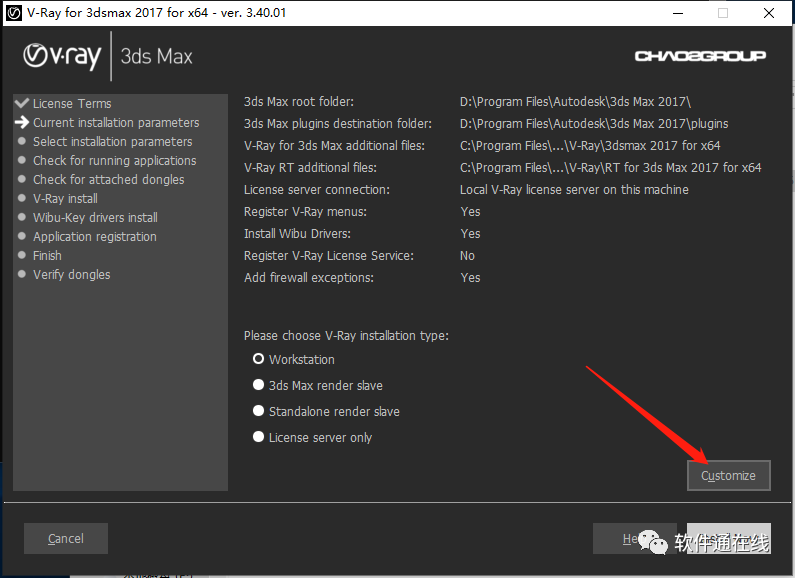Click the plugins destination folder path value
The width and height of the screenshot is (795, 578).
click(x=594, y=124)
